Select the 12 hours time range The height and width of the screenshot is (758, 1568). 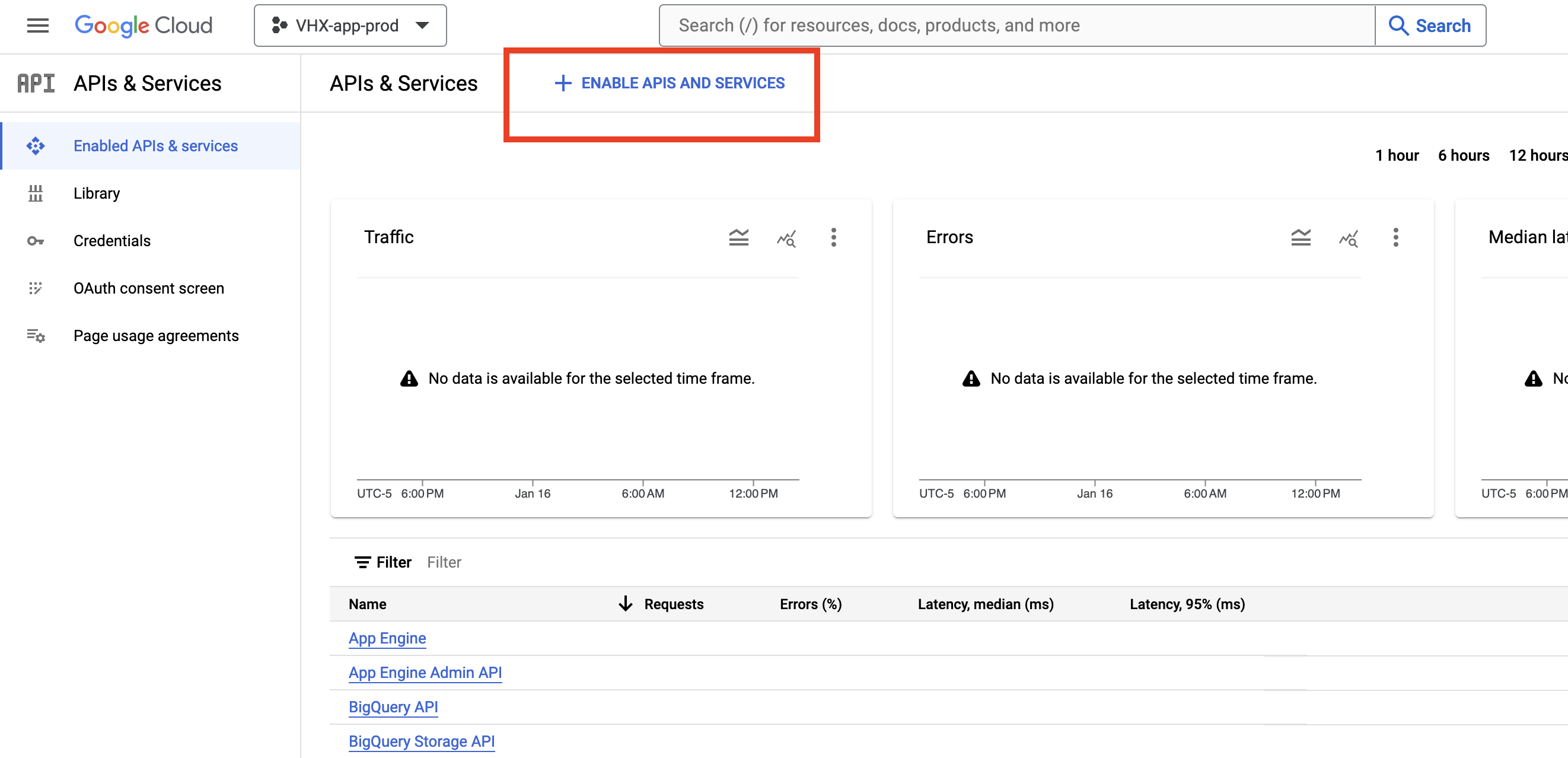click(1538, 156)
